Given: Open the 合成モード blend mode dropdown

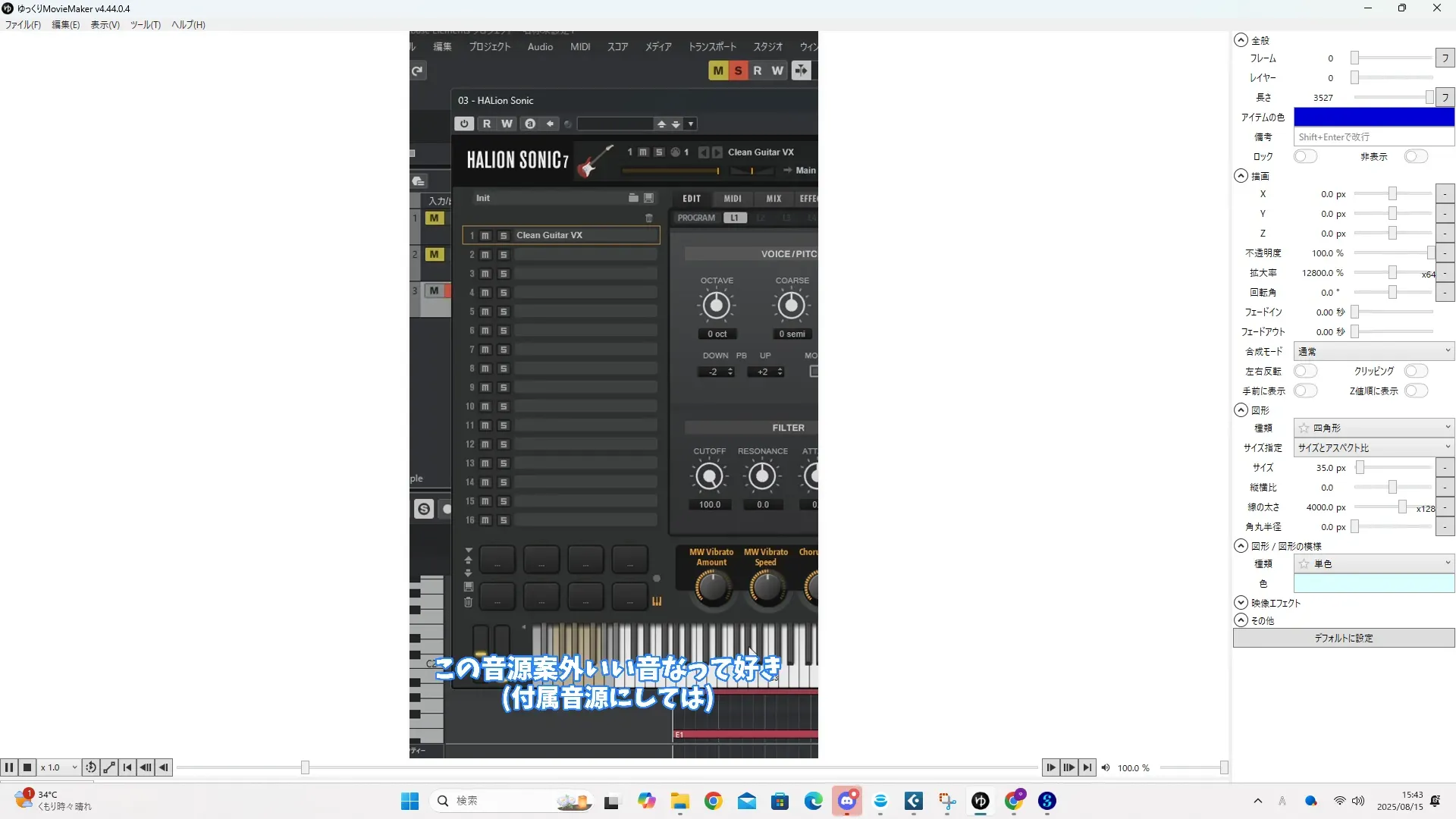Looking at the screenshot, I should point(1373,351).
